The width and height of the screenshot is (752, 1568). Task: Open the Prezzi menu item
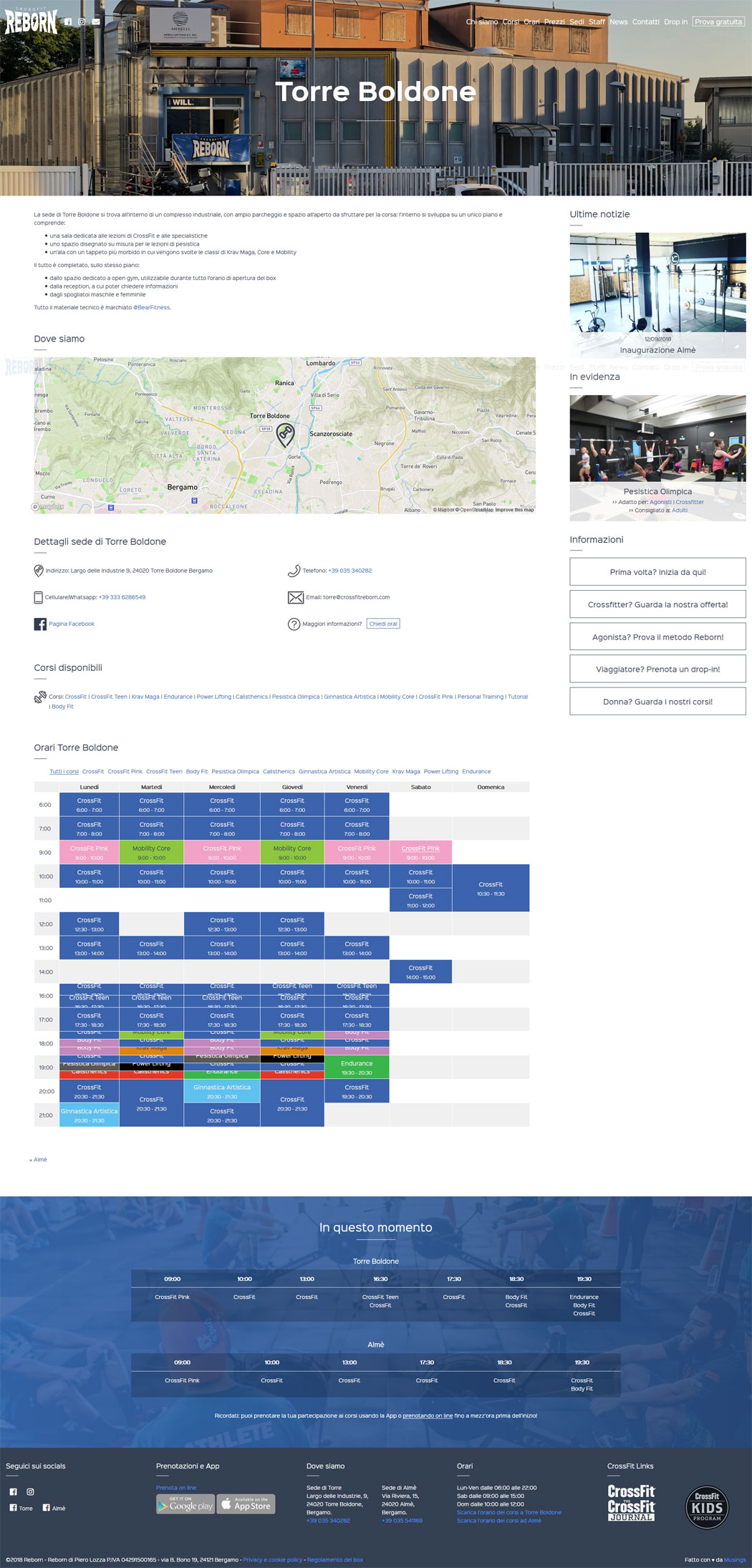[554, 22]
